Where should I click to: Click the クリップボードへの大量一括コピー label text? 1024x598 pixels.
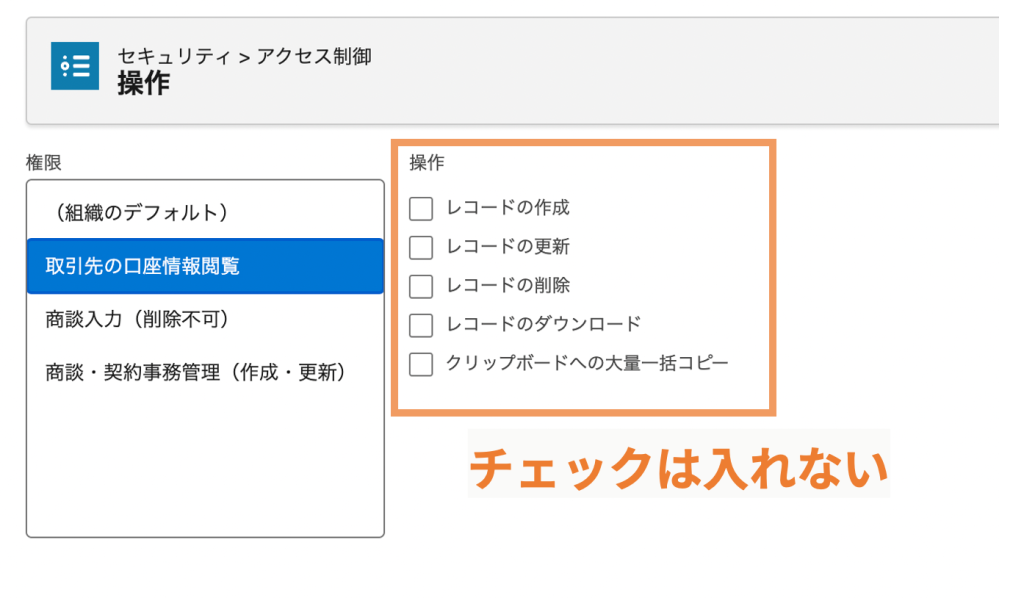pyautogui.click(x=587, y=363)
